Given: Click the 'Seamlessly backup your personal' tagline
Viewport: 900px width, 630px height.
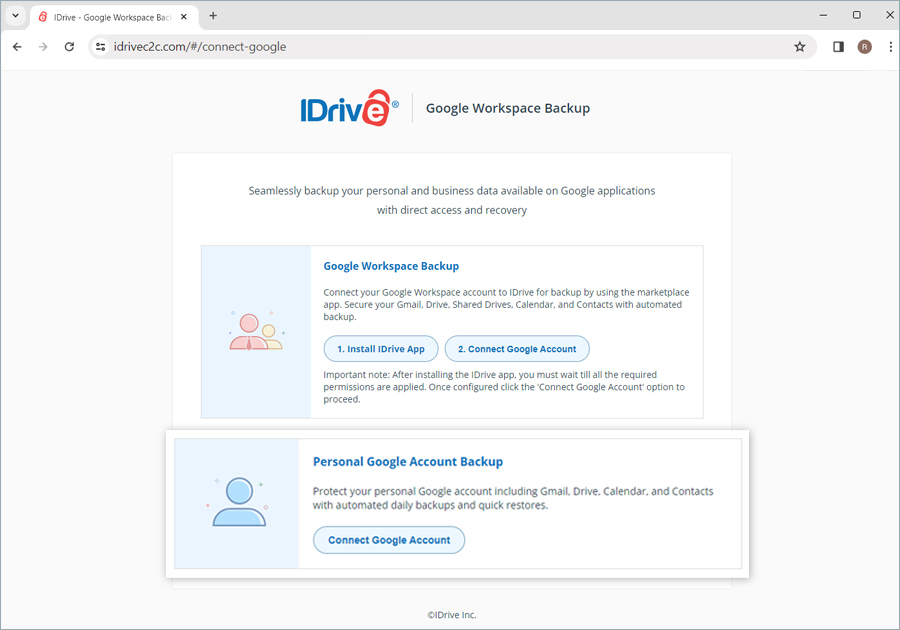Looking at the screenshot, I should point(452,200).
